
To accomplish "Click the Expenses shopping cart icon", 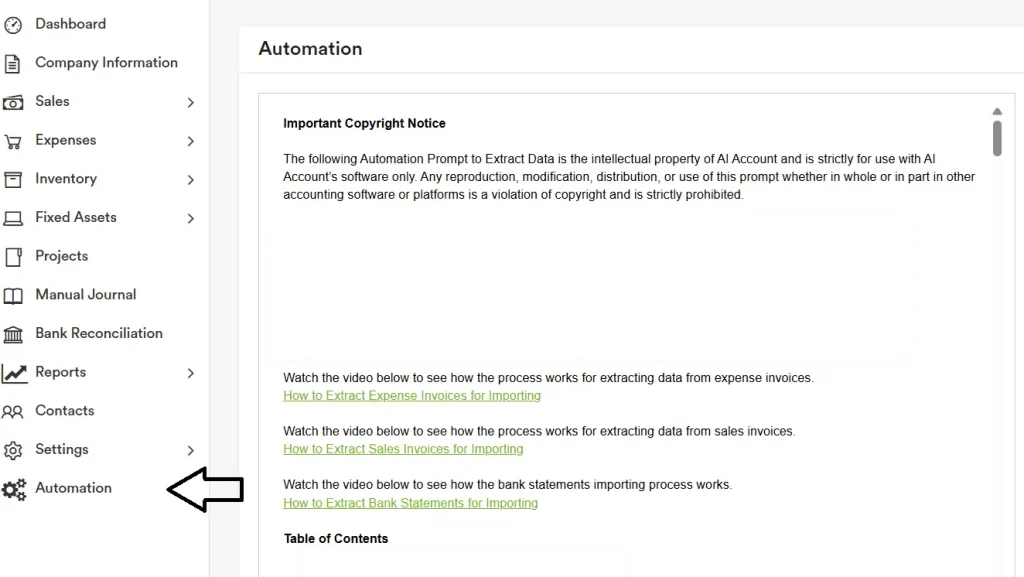I will pos(13,141).
